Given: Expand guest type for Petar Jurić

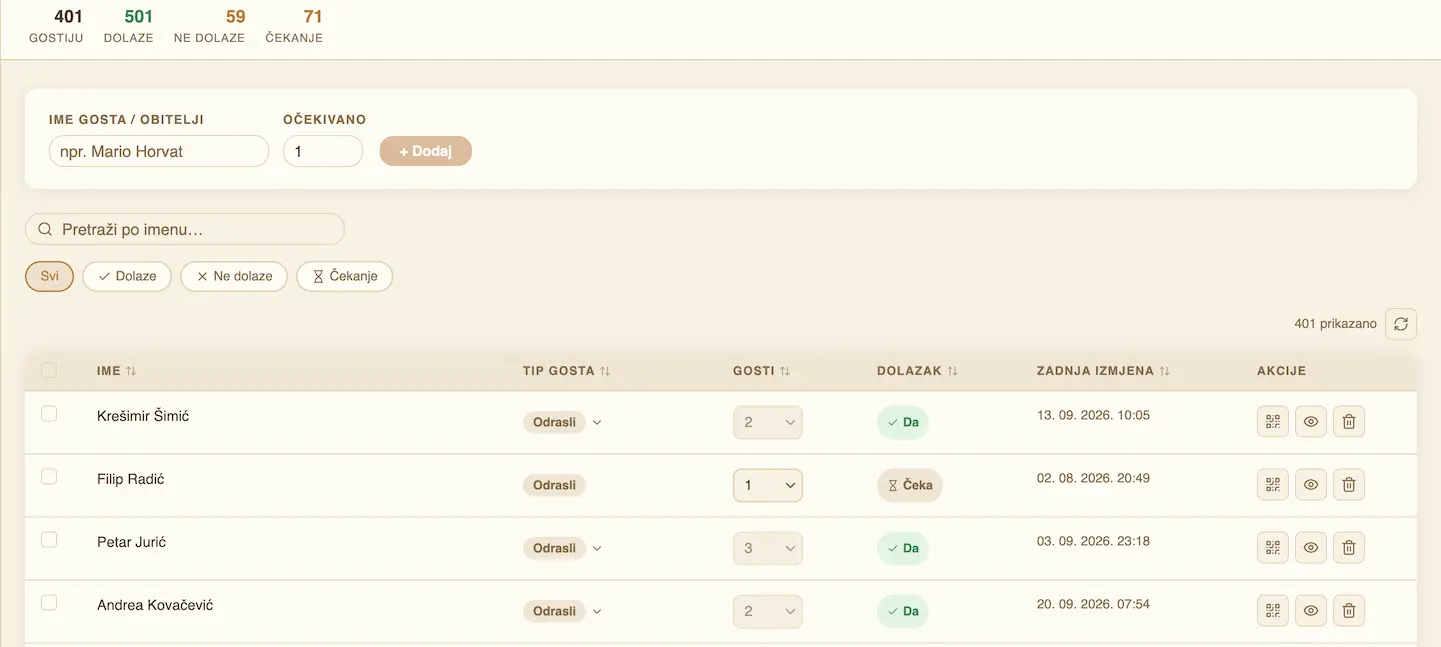Looking at the screenshot, I should point(597,548).
